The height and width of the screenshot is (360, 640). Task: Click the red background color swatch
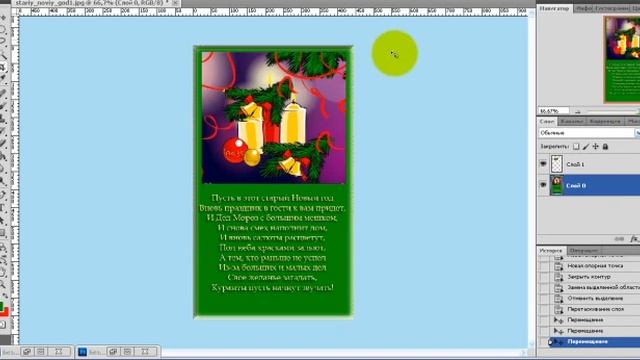point(5,313)
